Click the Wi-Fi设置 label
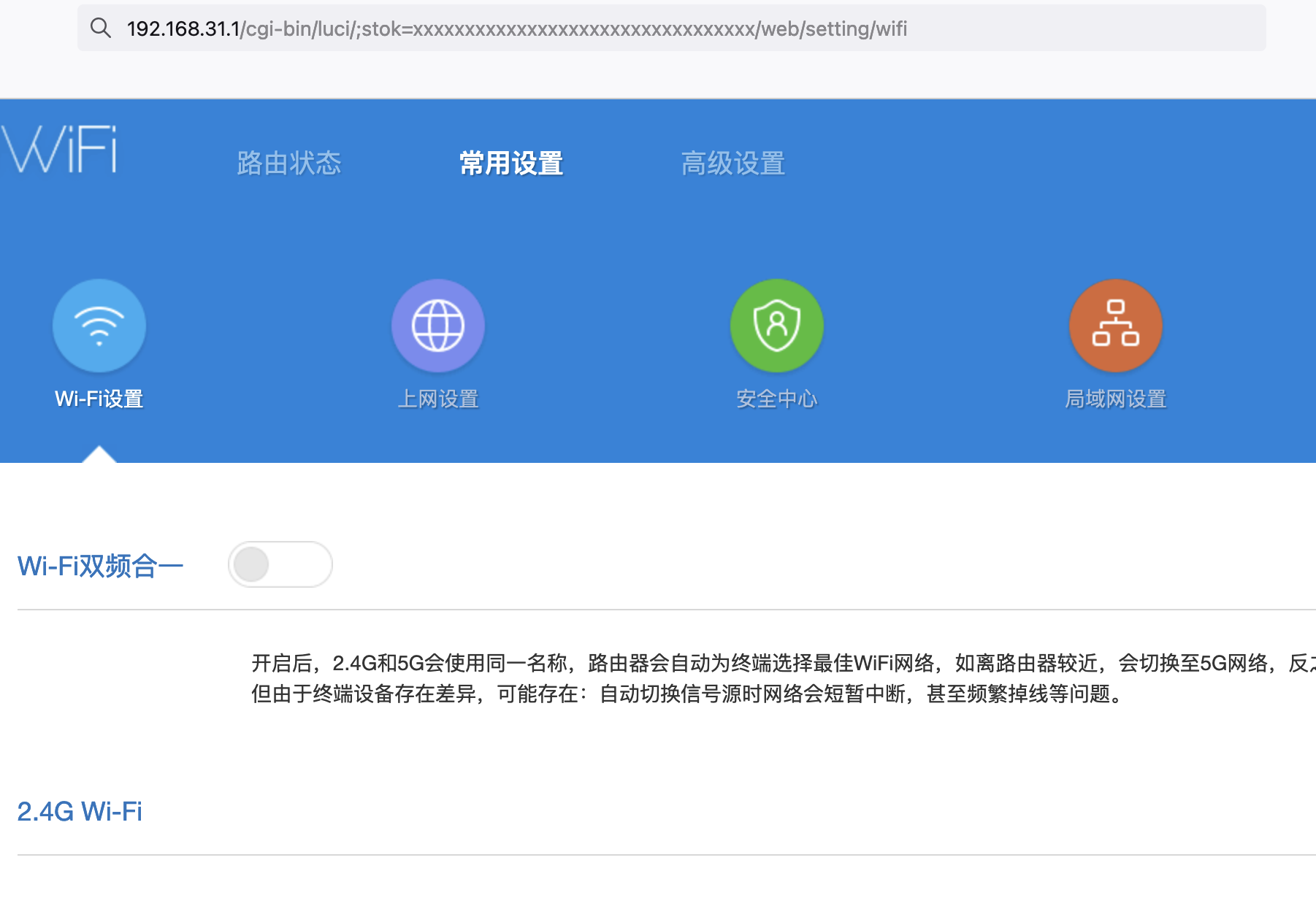This screenshot has height=898, width=1316. pos(99,399)
